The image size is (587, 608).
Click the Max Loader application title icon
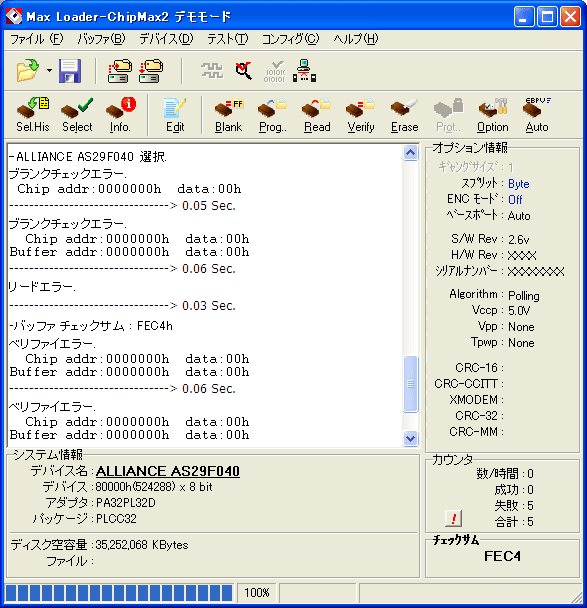(14, 17)
